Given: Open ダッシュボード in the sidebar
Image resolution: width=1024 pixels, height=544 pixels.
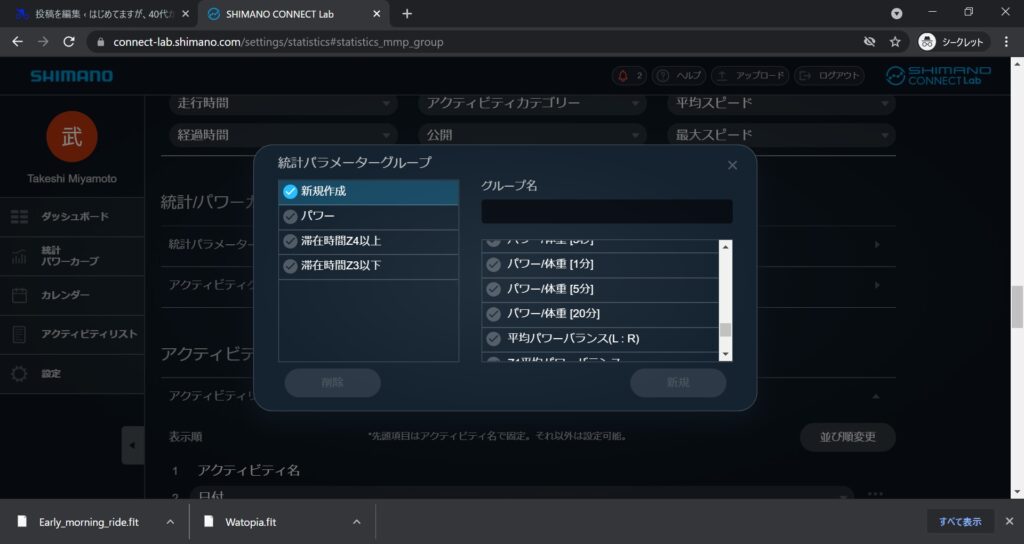Looking at the screenshot, I should click(x=74, y=217).
